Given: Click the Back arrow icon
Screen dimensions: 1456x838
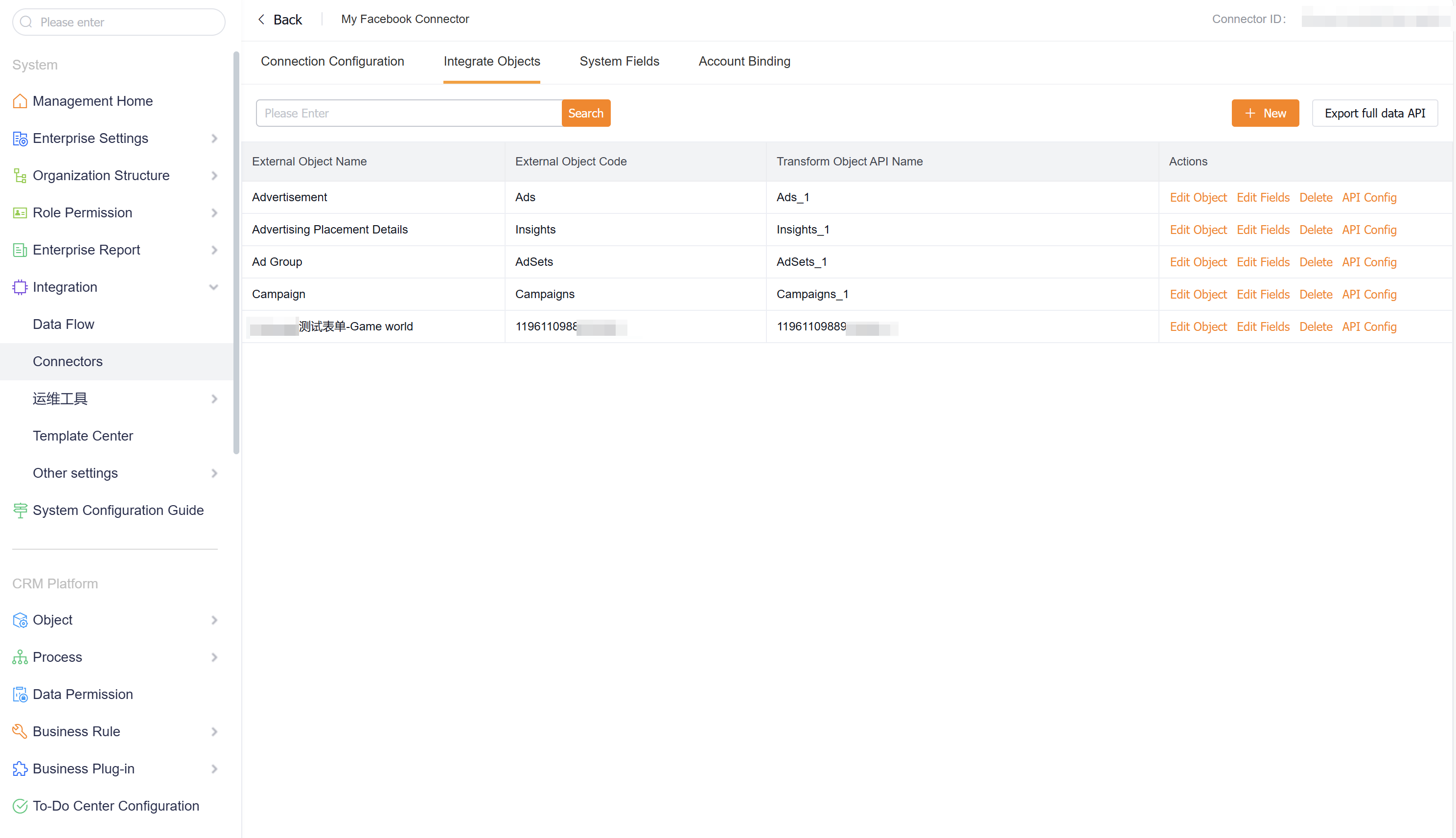Looking at the screenshot, I should pos(262,20).
